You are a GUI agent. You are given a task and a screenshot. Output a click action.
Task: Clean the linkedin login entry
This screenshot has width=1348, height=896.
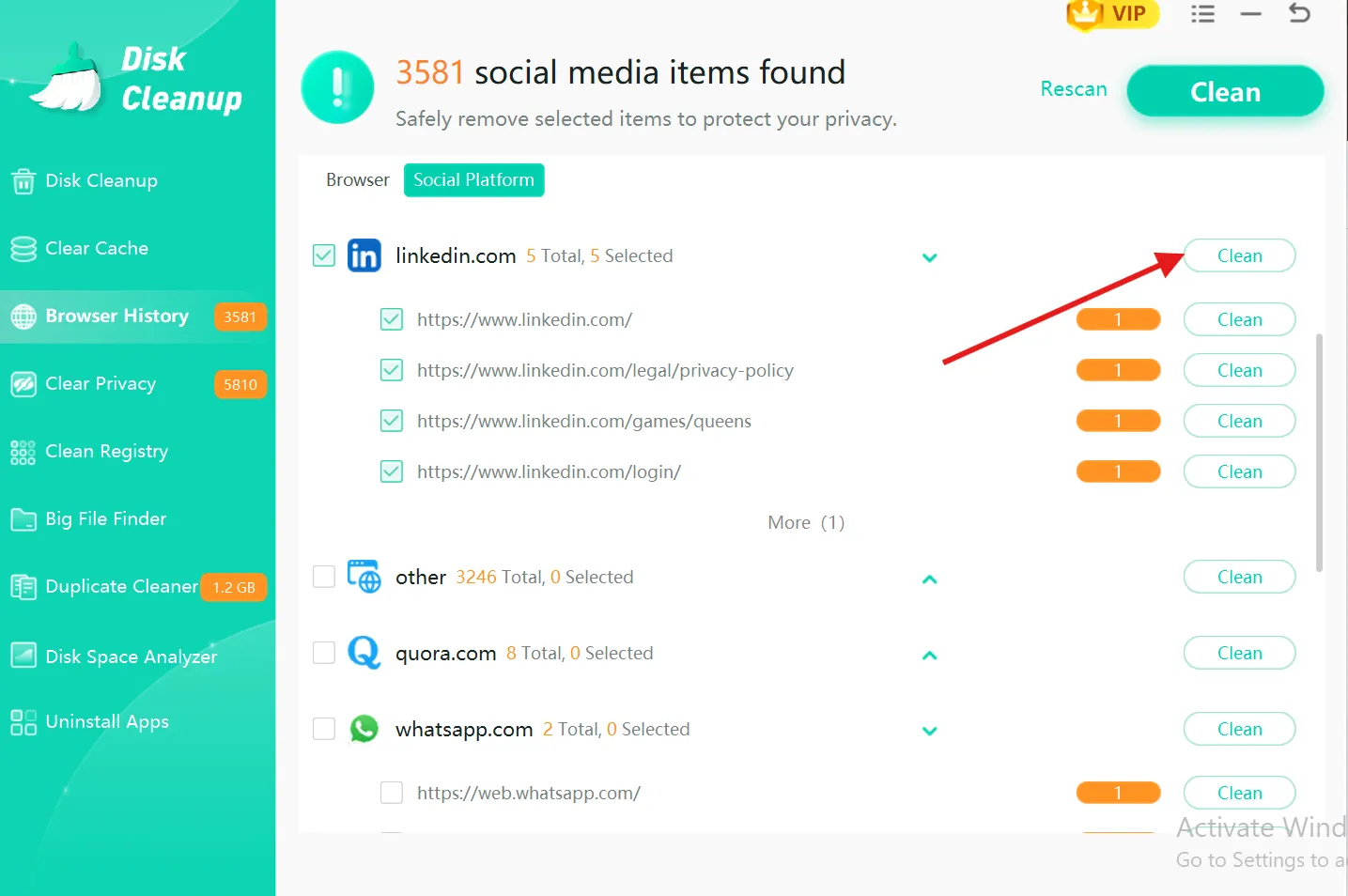pos(1239,471)
